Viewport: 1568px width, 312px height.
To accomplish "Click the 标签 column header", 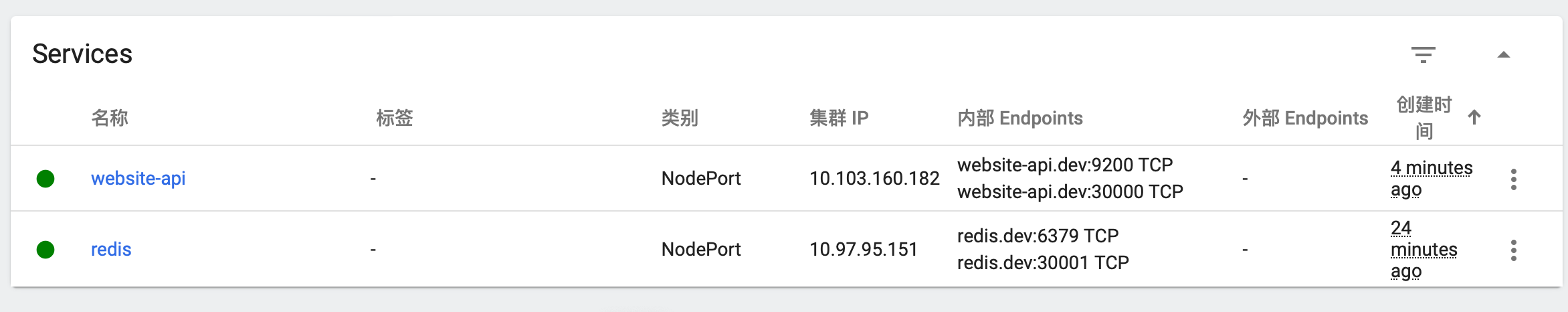I will coord(395,119).
